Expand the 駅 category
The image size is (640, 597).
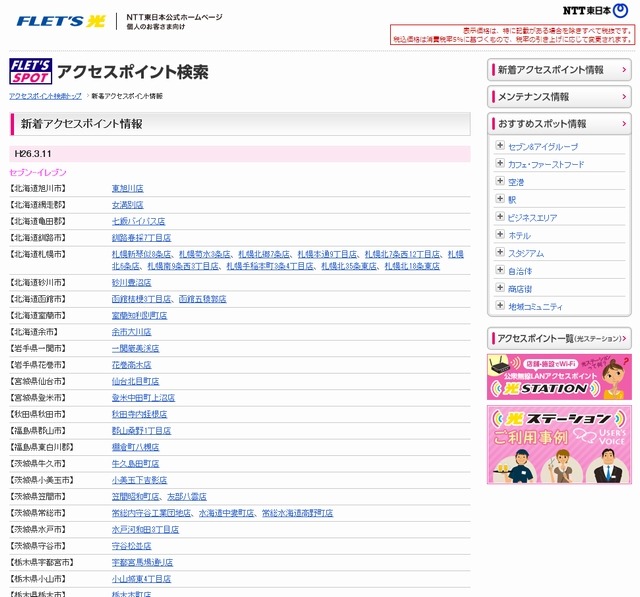pyautogui.click(x=500, y=199)
